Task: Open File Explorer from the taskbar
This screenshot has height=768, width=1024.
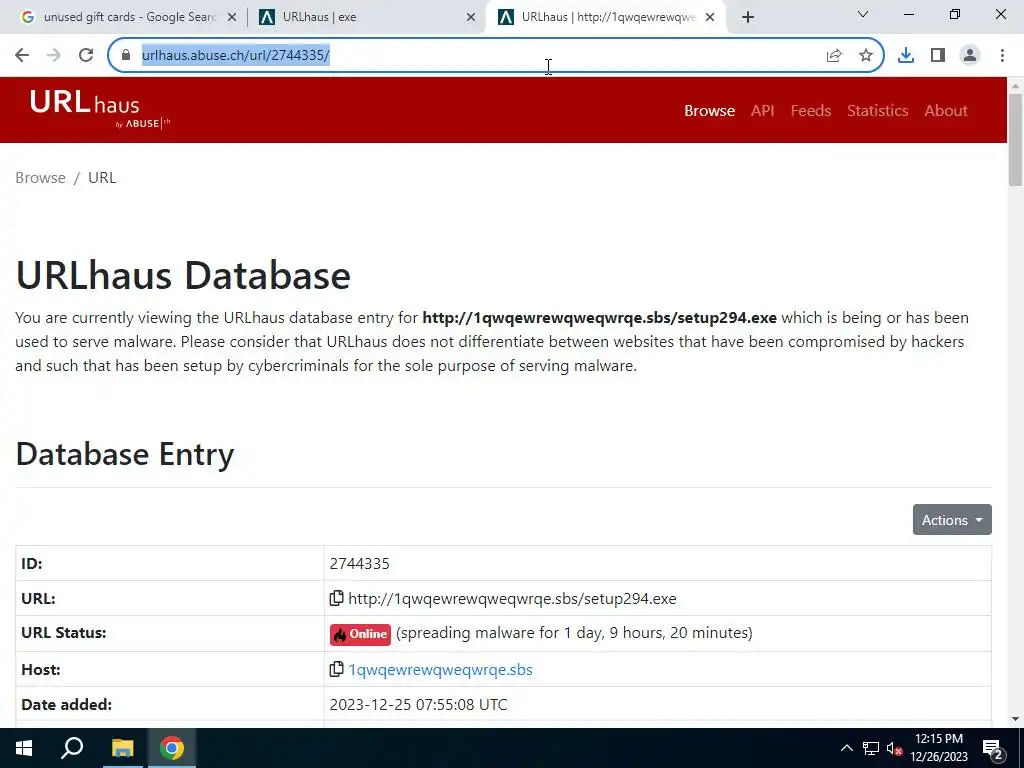Action: (122, 748)
